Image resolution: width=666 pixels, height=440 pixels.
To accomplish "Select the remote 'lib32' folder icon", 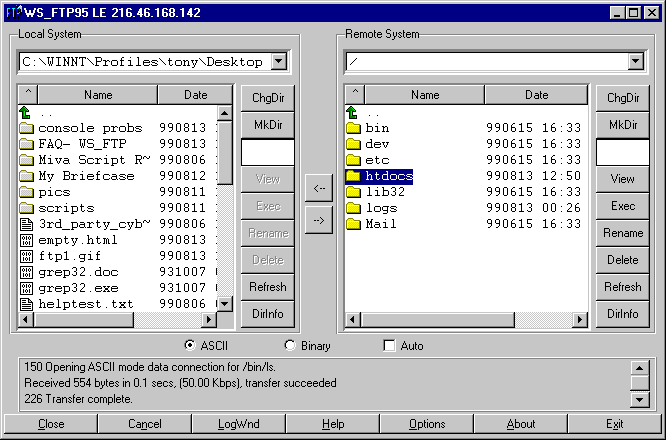I will tap(353, 192).
